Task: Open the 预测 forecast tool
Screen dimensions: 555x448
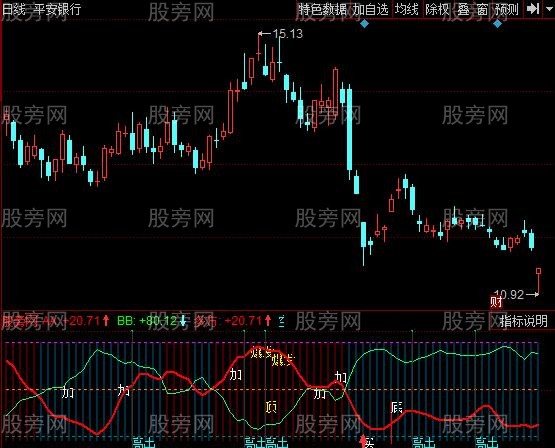Action: pos(507,9)
